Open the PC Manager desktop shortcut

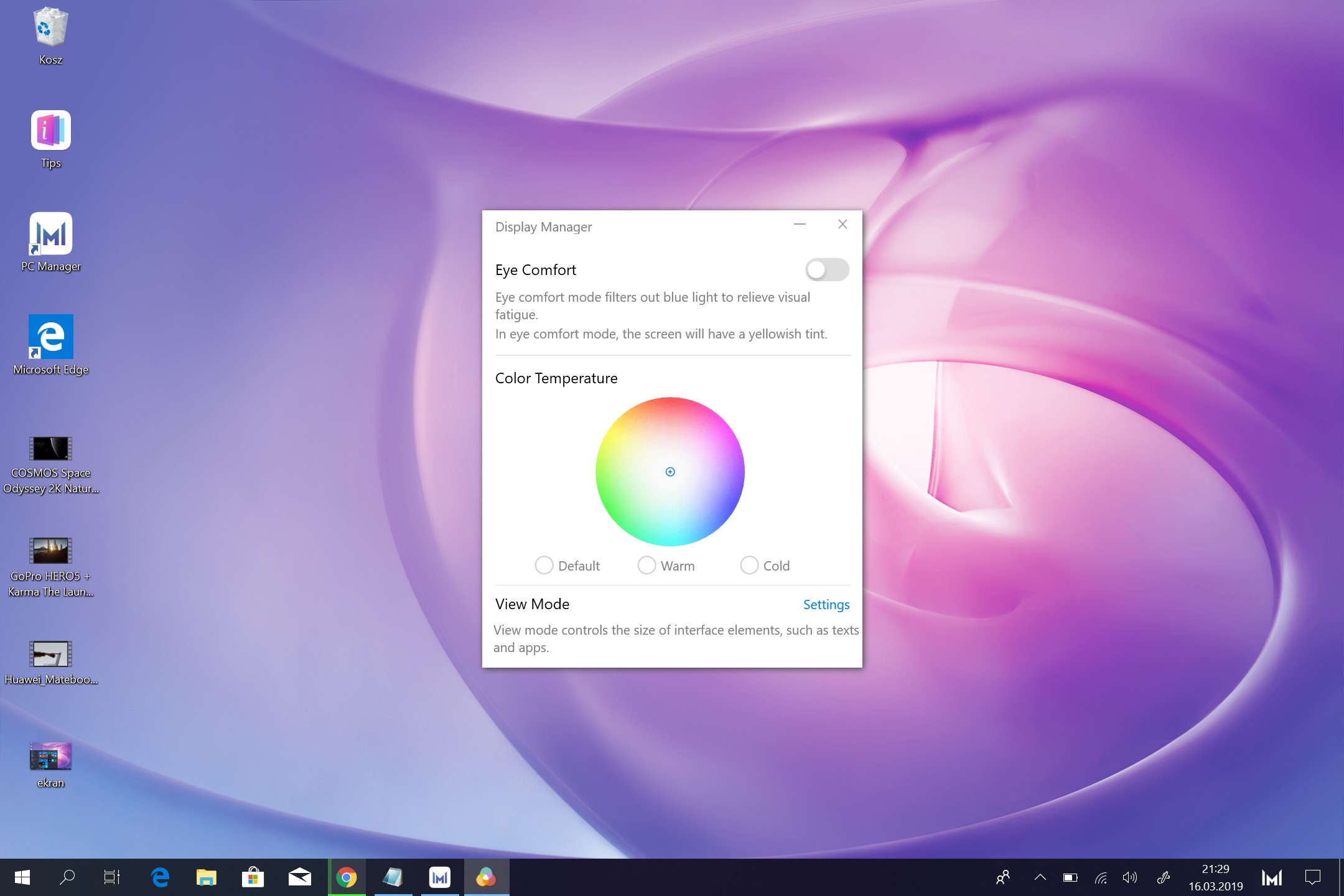point(50,242)
